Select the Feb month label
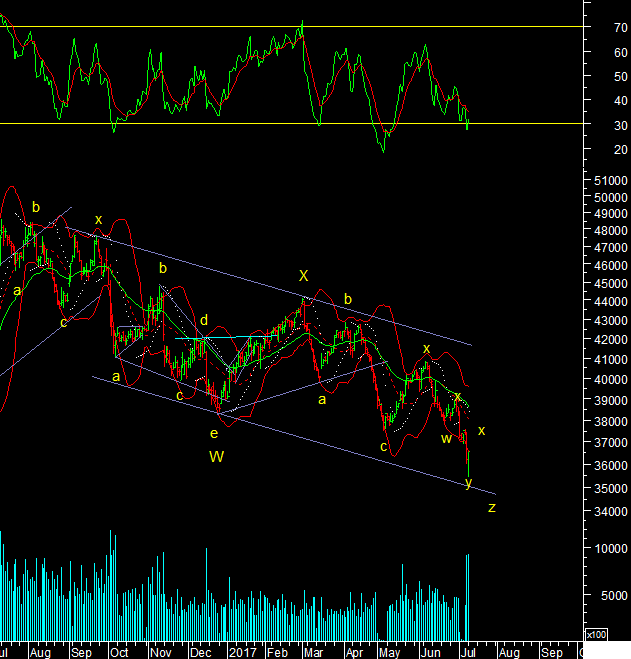This screenshot has height=659, width=631. (x=277, y=653)
